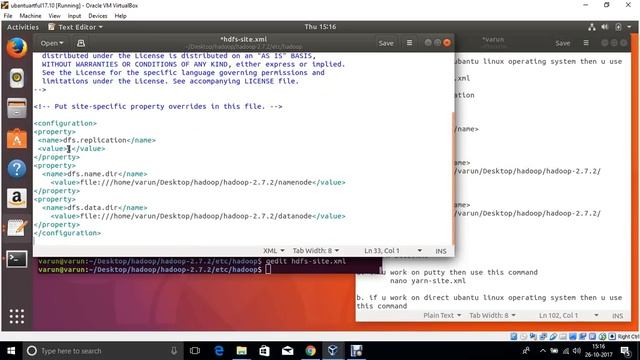Show Applications grid in dock
The width and height of the screenshot is (640, 360).
(x=17, y=316)
